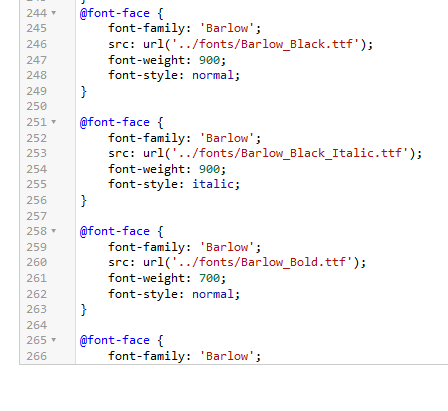The width and height of the screenshot is (448, 411).
Task: Click line number 250 in the gutter
Action: 37,106
